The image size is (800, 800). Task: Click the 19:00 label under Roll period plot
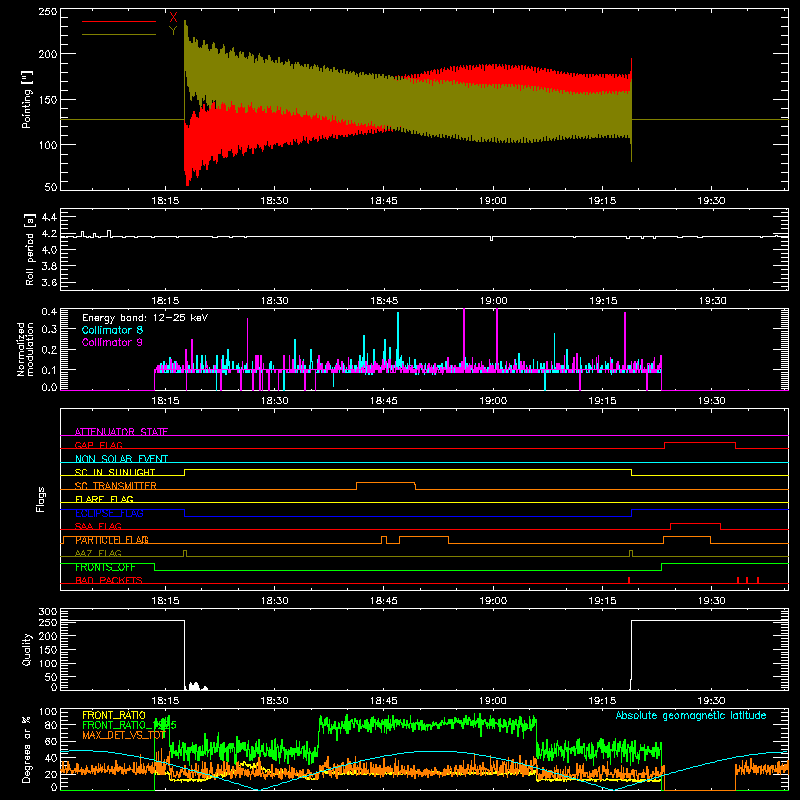[x=493, y=301]
